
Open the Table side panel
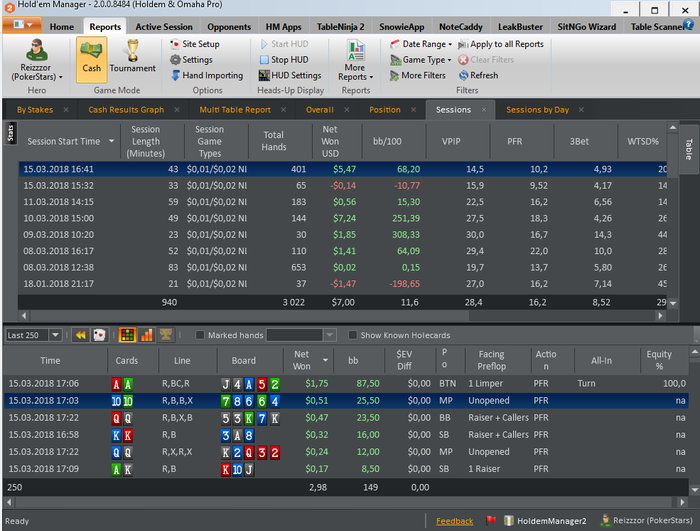(x=688, y=149)
